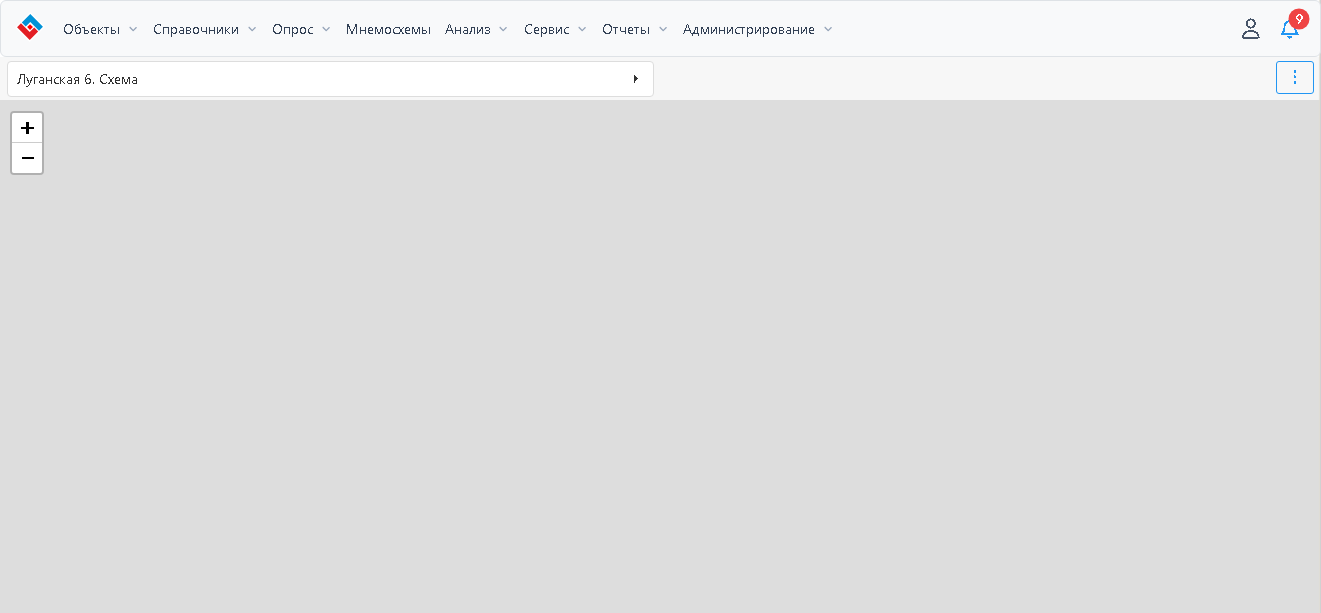Click the chevron next to Сервис
Screen dimensions: 1321x613
(582, 30)
